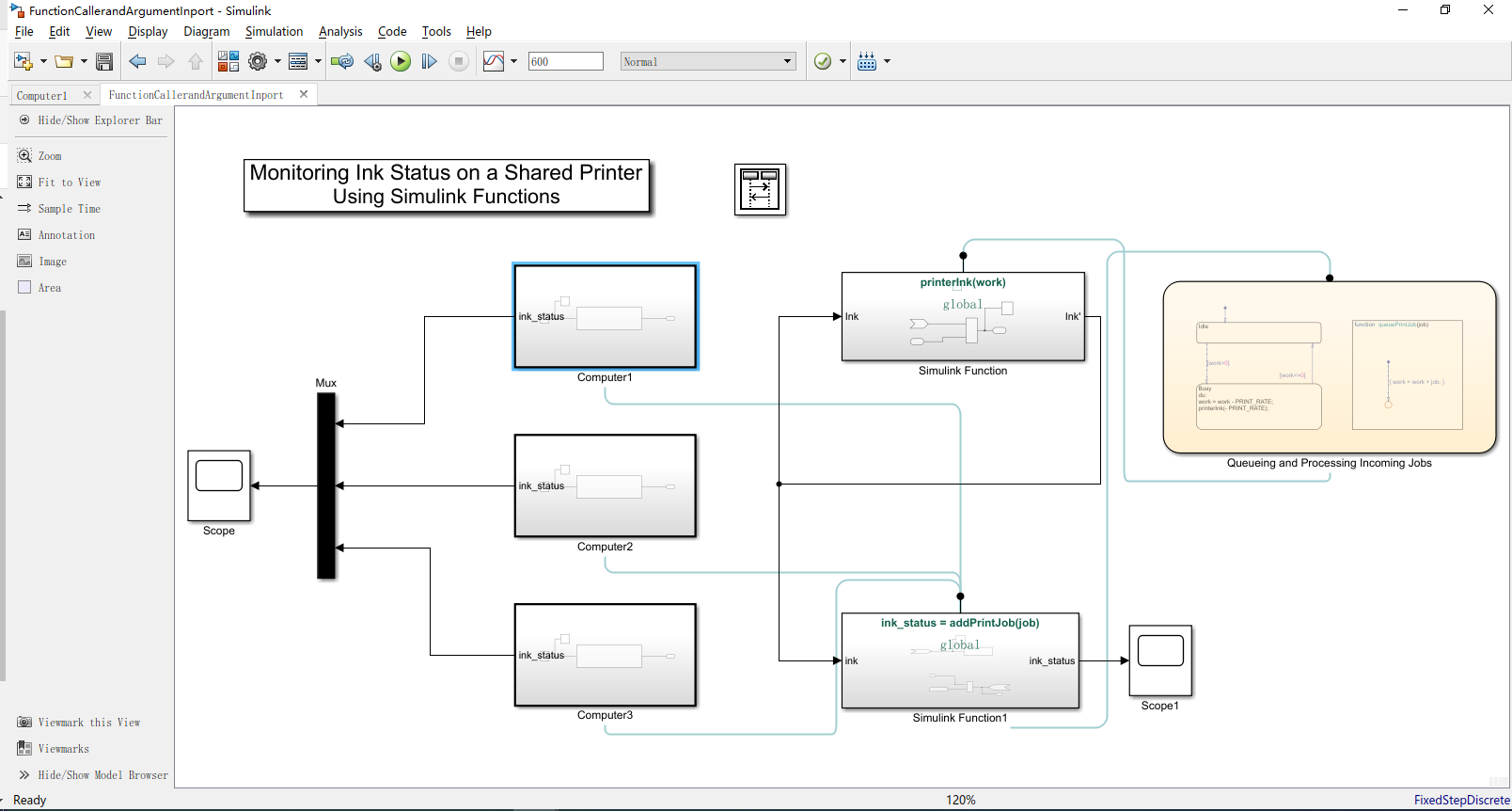Open the Analysis menu
The height and width of the screenshot is (811, 1512).
pos(340,32)
